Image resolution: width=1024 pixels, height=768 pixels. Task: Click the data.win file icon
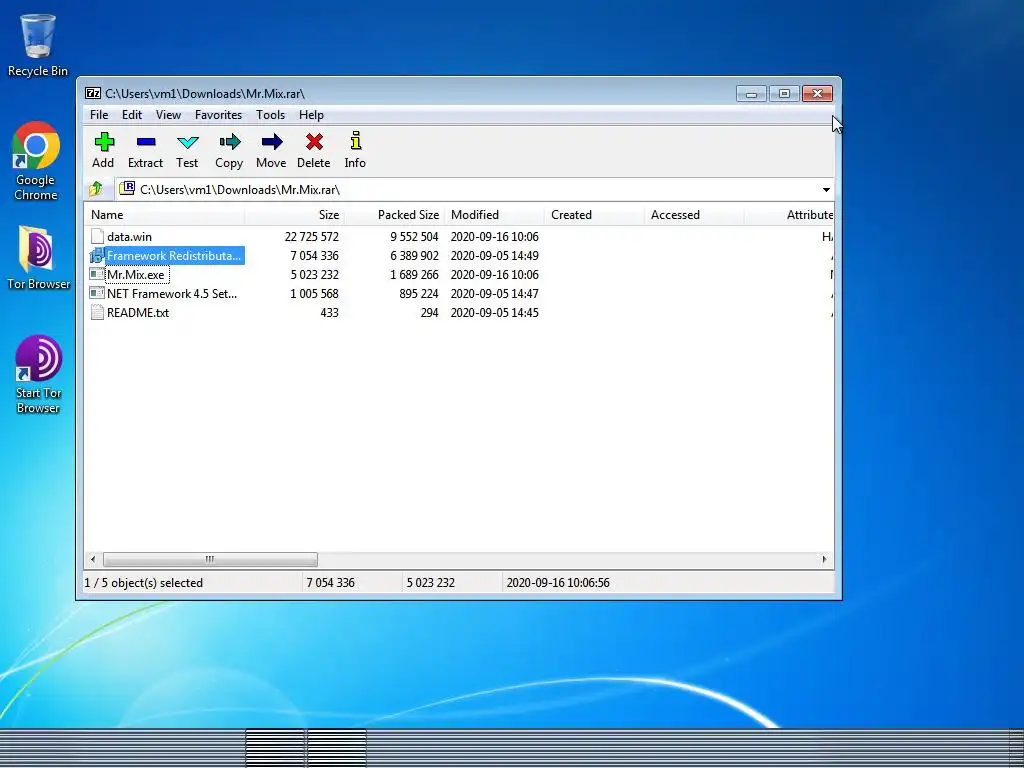97,236
